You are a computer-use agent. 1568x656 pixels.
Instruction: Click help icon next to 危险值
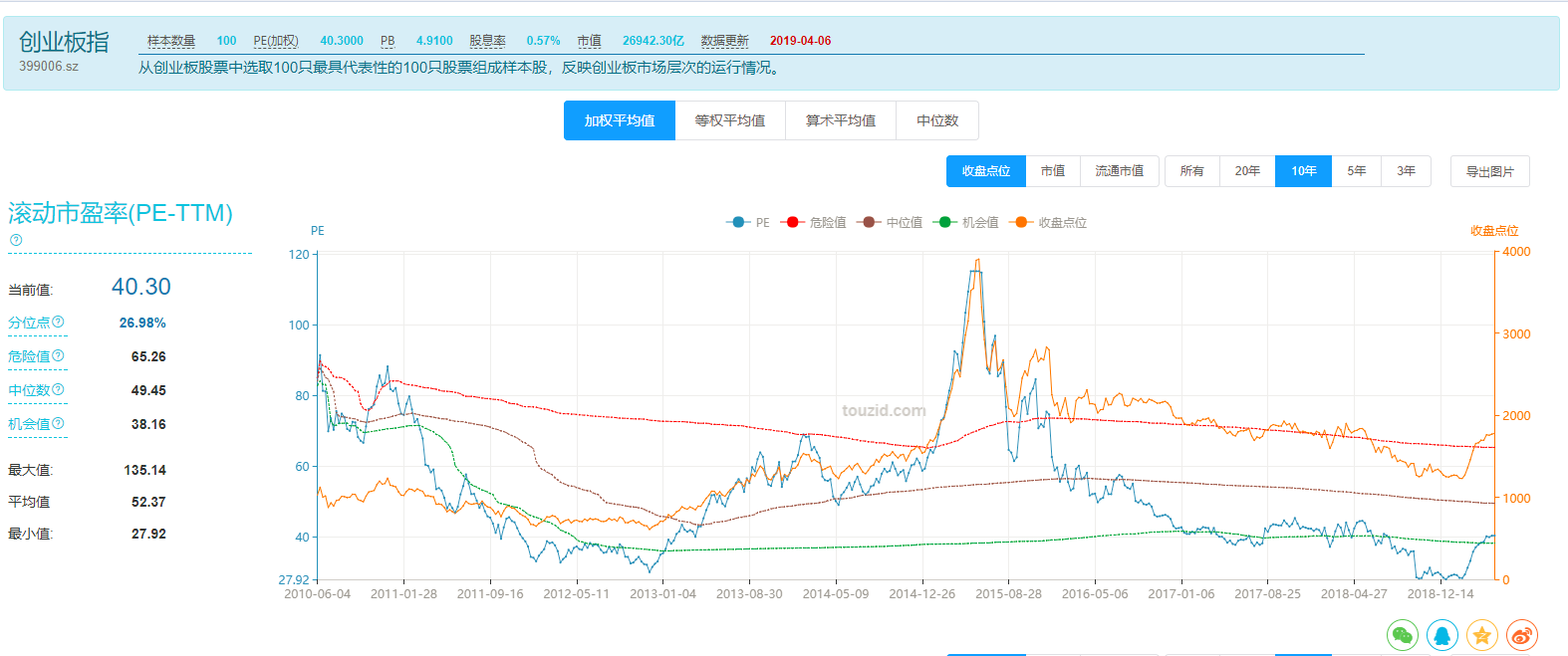point(58,355)
